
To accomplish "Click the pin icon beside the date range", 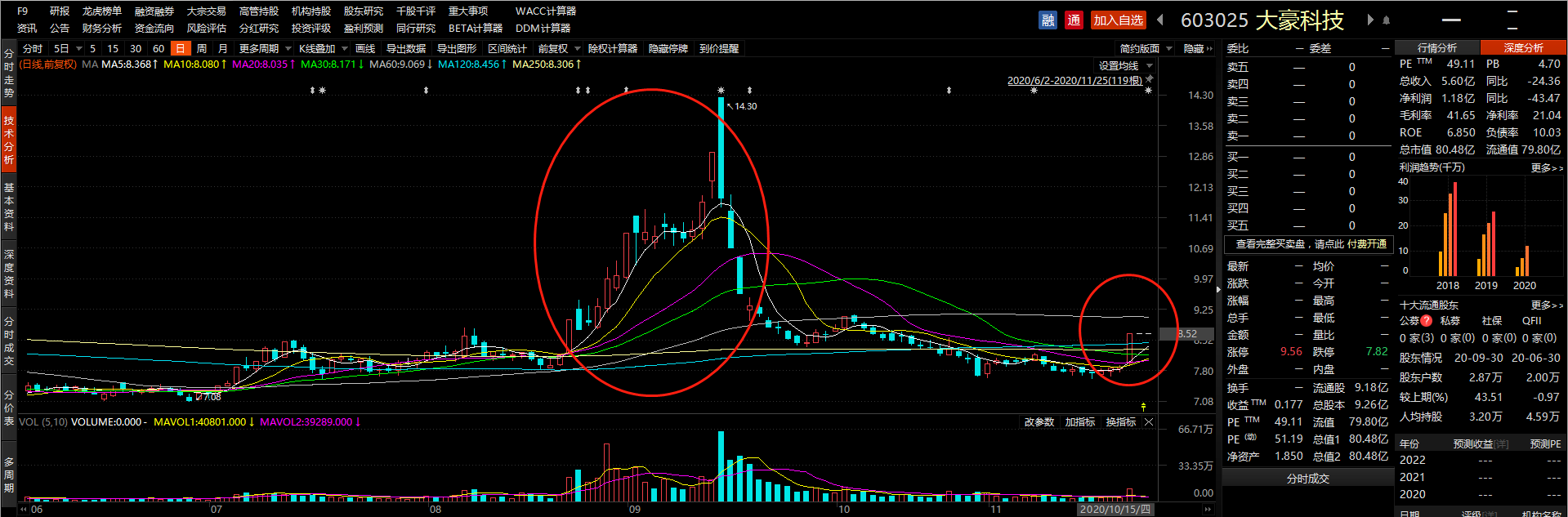I will click(1150, 79).
